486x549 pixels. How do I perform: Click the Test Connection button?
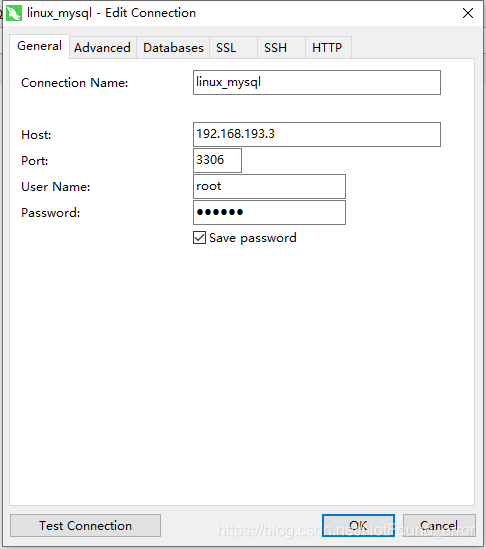[85, 526]
